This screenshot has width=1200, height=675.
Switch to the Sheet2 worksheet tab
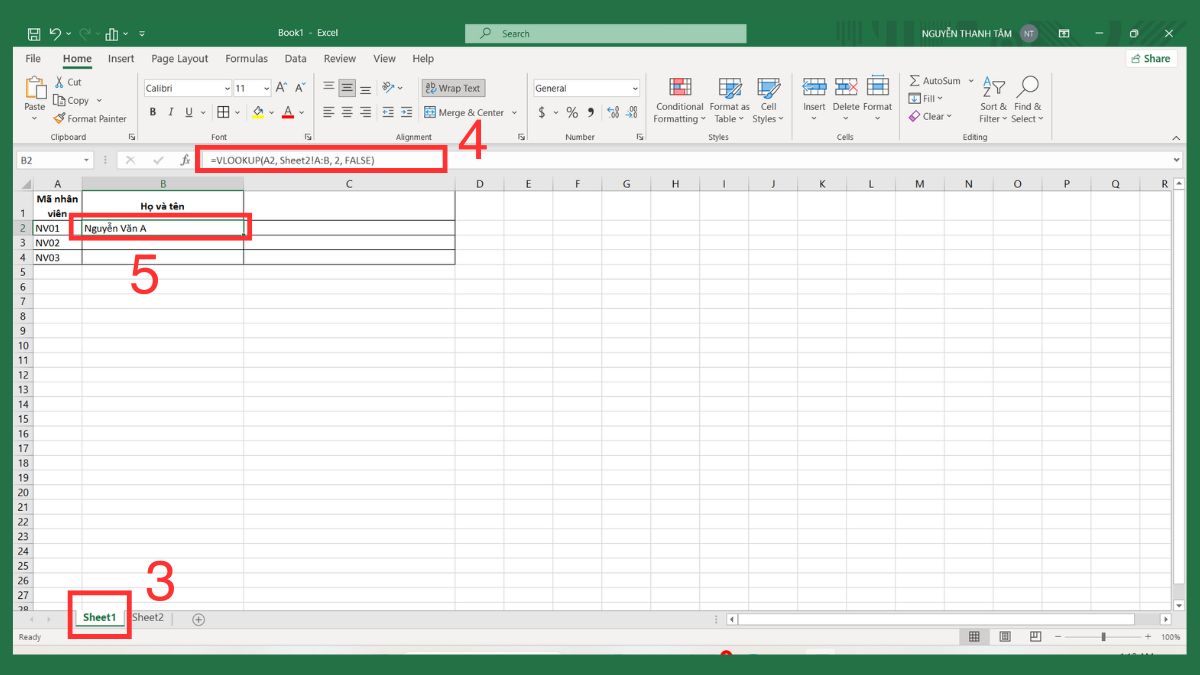click(148, 618)
